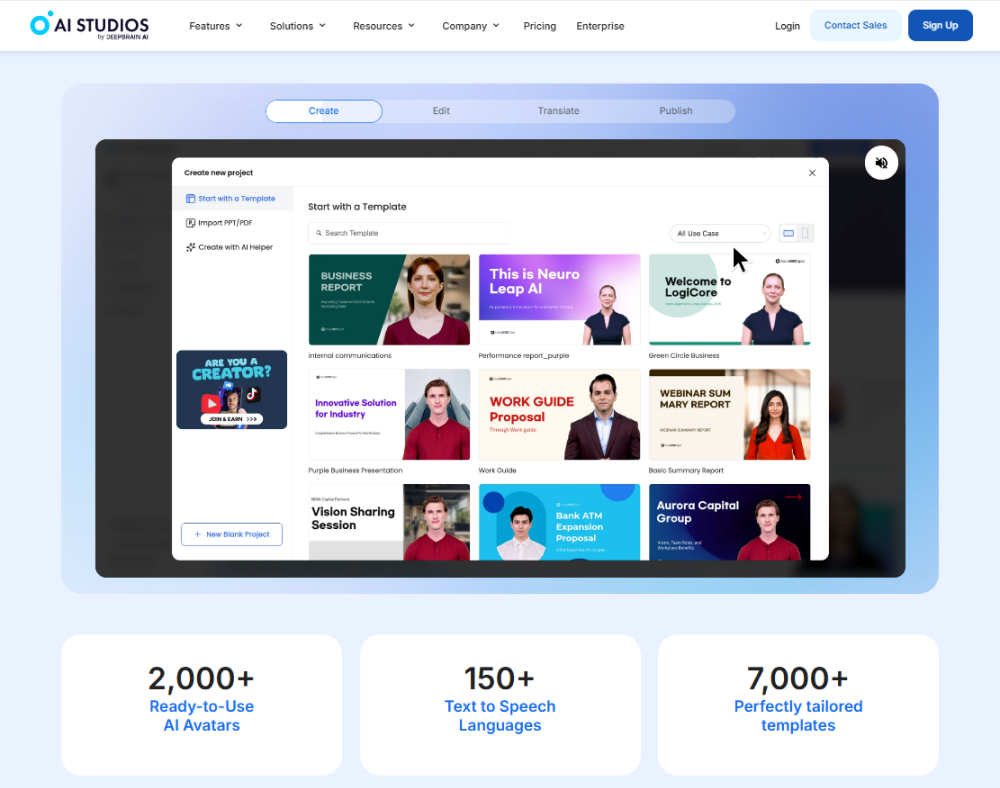Click the Performance report_purple caption

[x=524, y=356]
